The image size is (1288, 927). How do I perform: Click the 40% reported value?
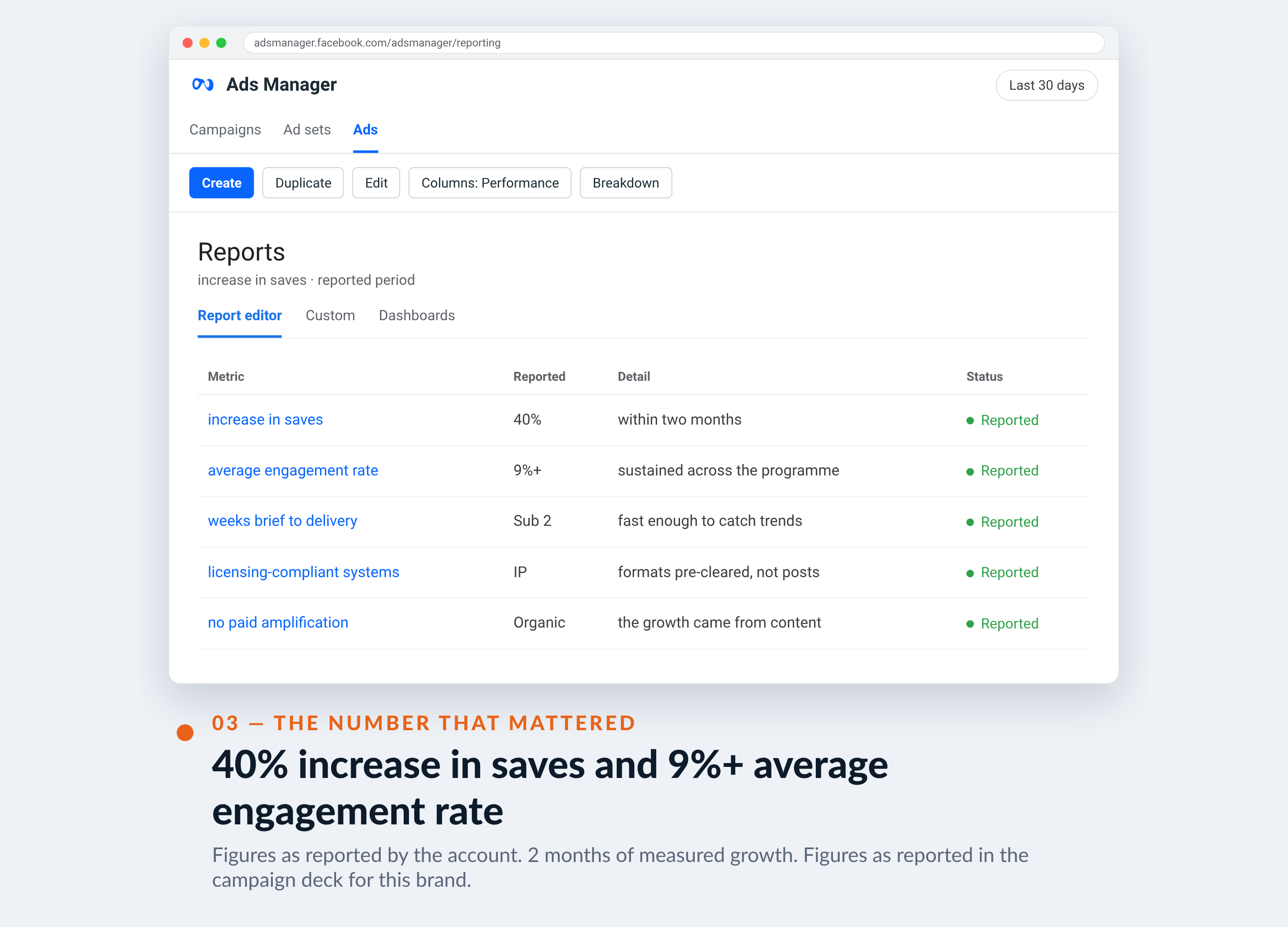click(x=527, y=419)
